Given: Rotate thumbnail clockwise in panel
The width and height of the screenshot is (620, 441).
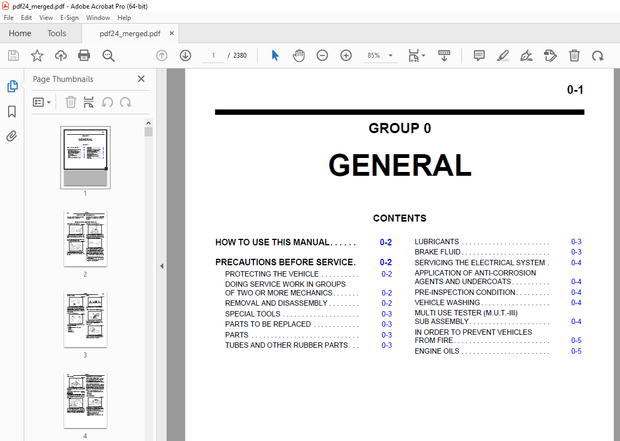Looking at the screenshot, I should pyautogui.click(x=125, y=102).
